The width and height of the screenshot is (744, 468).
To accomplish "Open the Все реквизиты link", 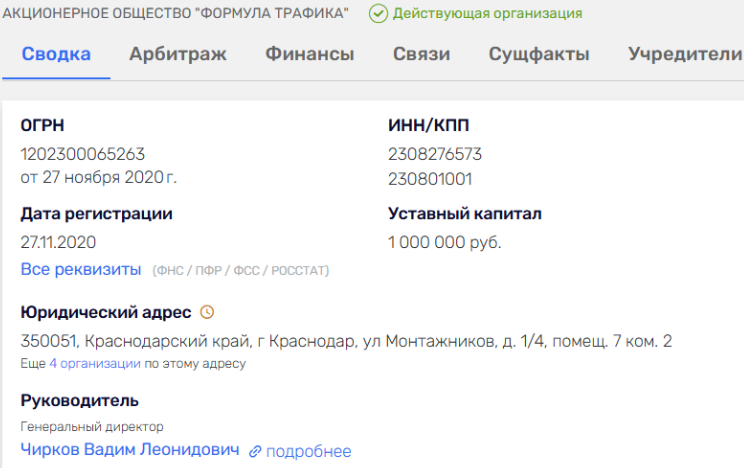I will coord(81,269).
